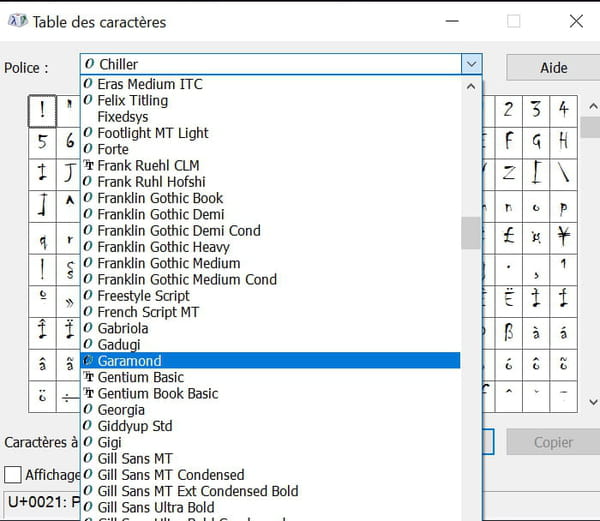This screenshot has width=600, height=521.
Task: Select the Ë character cell
Action: (x=509, y=301)
